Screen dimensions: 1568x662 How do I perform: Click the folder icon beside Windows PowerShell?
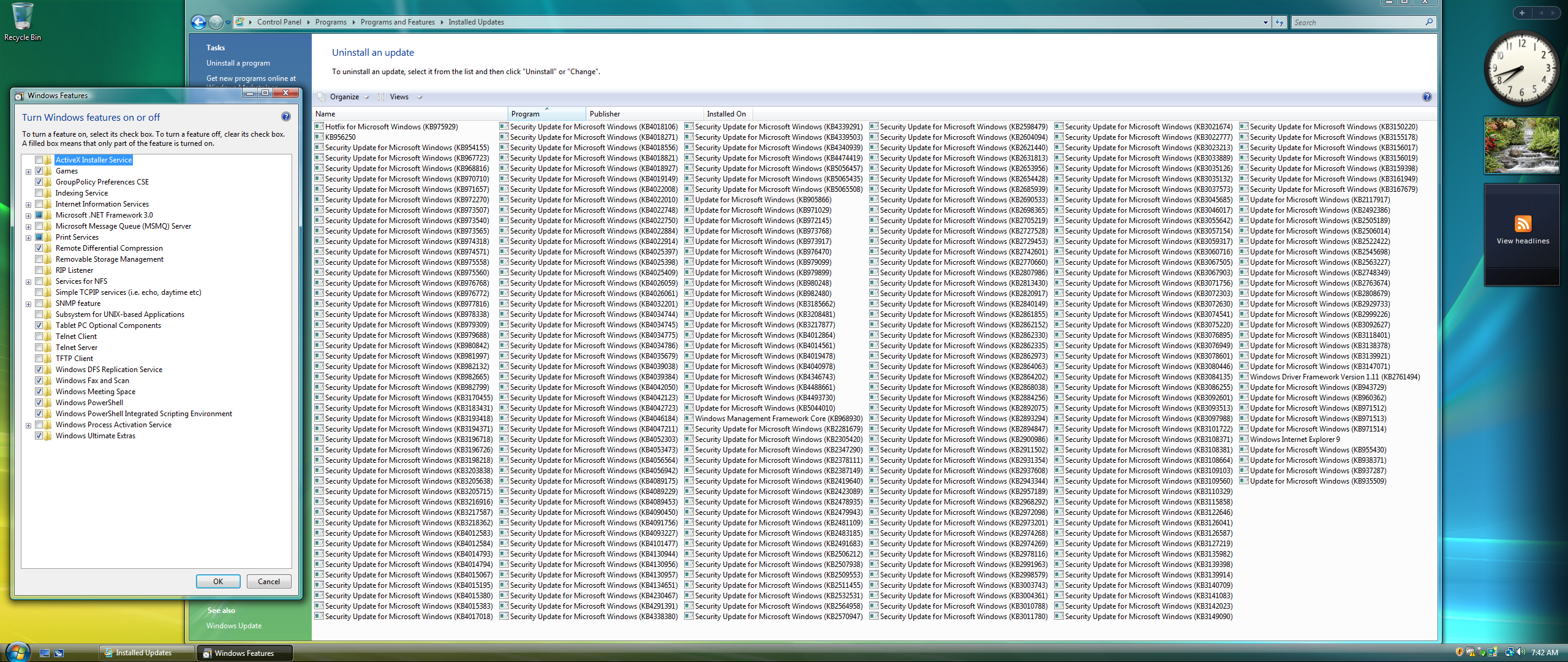coord(48,403)
